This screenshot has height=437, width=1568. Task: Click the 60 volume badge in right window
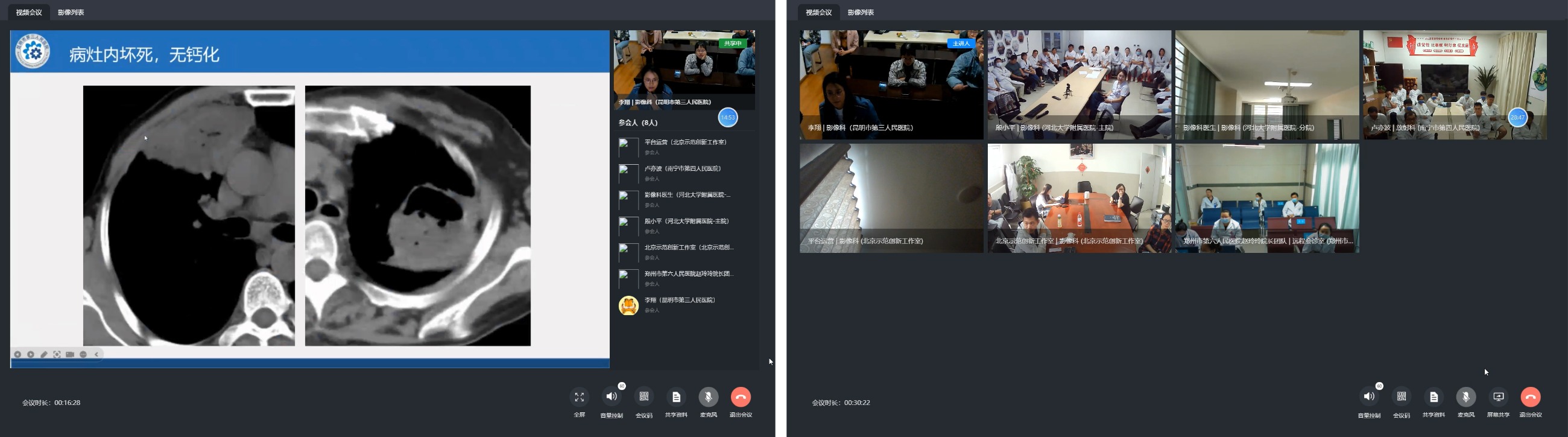[x=1379, y=386]
